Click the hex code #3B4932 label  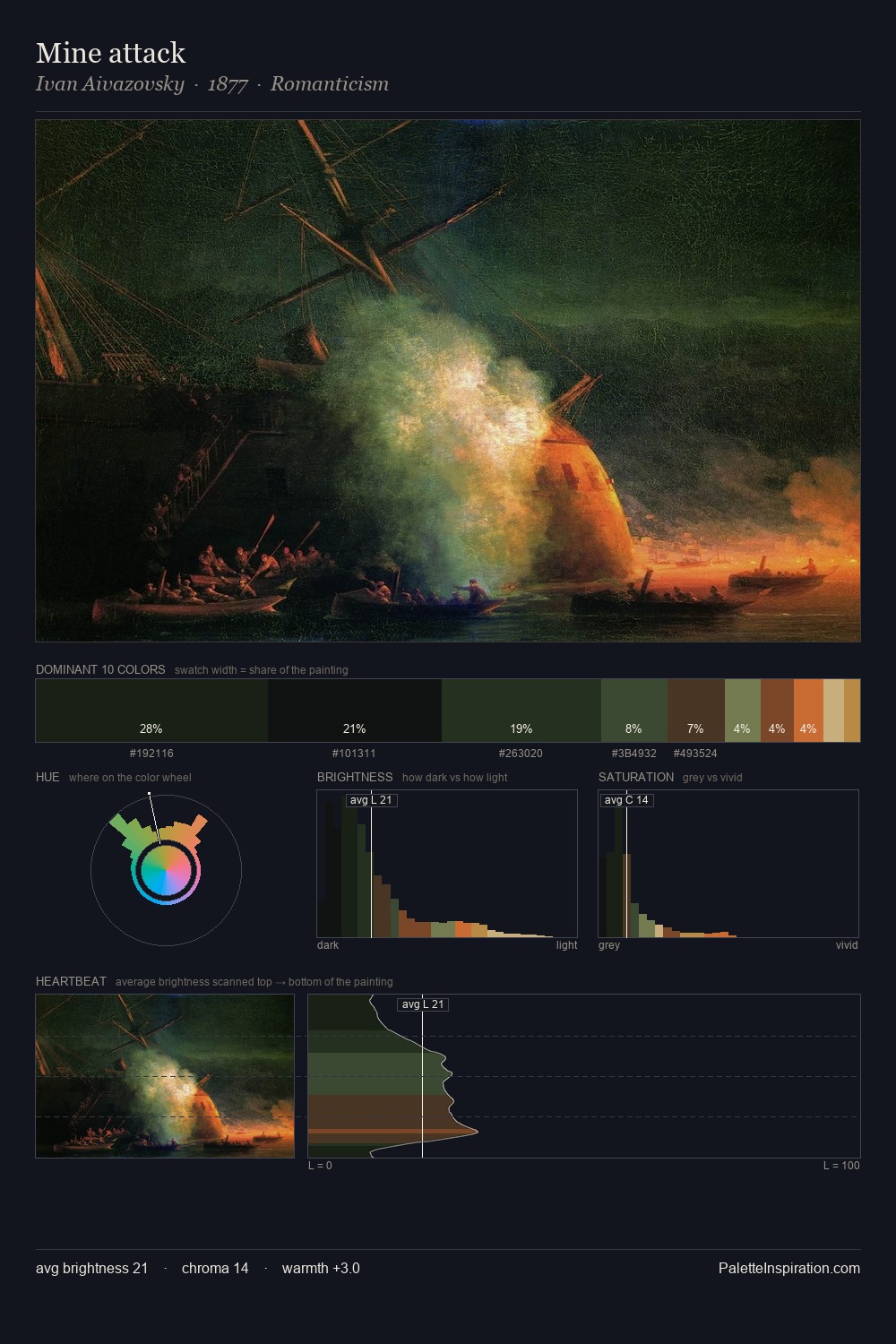coord(634,754)
